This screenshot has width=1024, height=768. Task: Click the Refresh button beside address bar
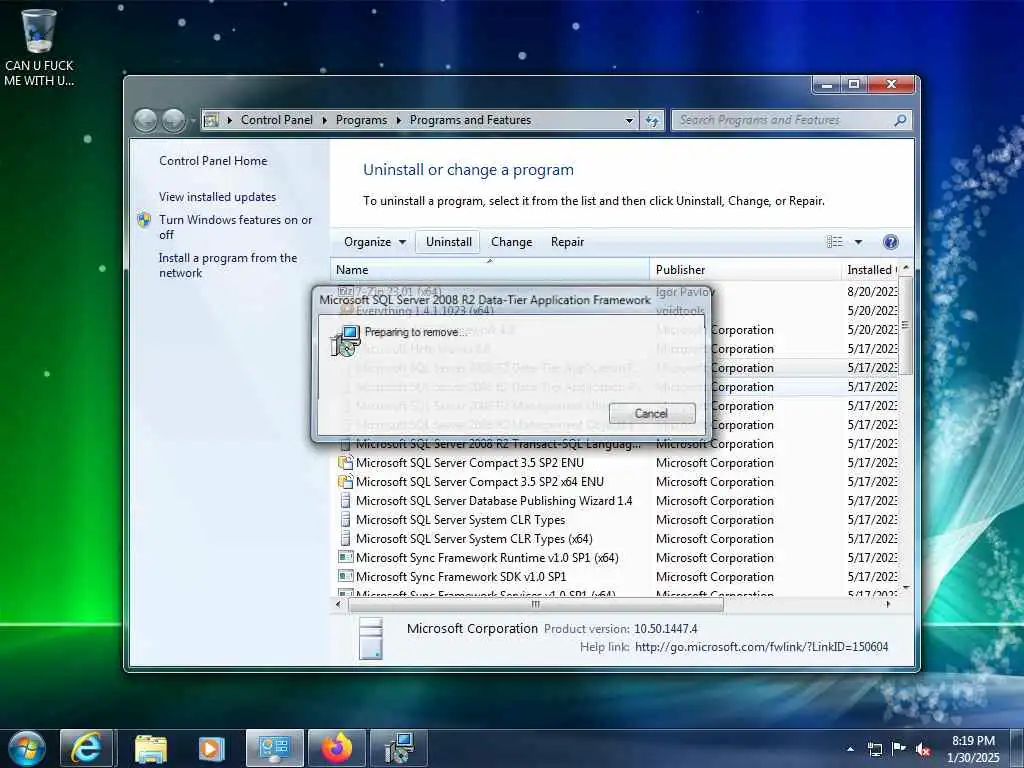point(652,120)
